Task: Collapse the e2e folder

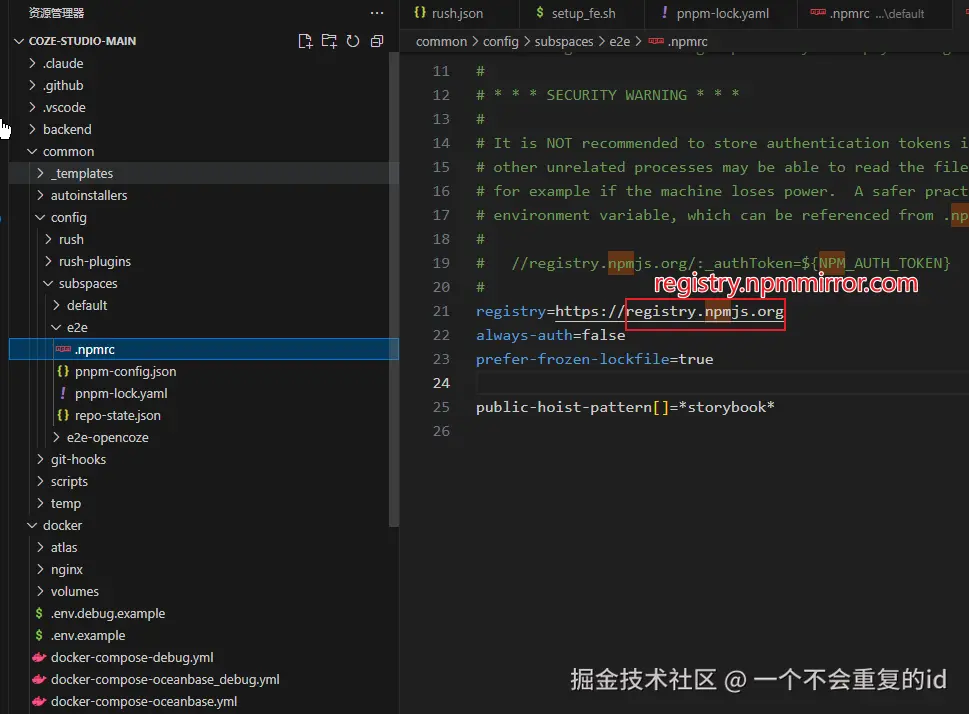Action: coord(56,327)
